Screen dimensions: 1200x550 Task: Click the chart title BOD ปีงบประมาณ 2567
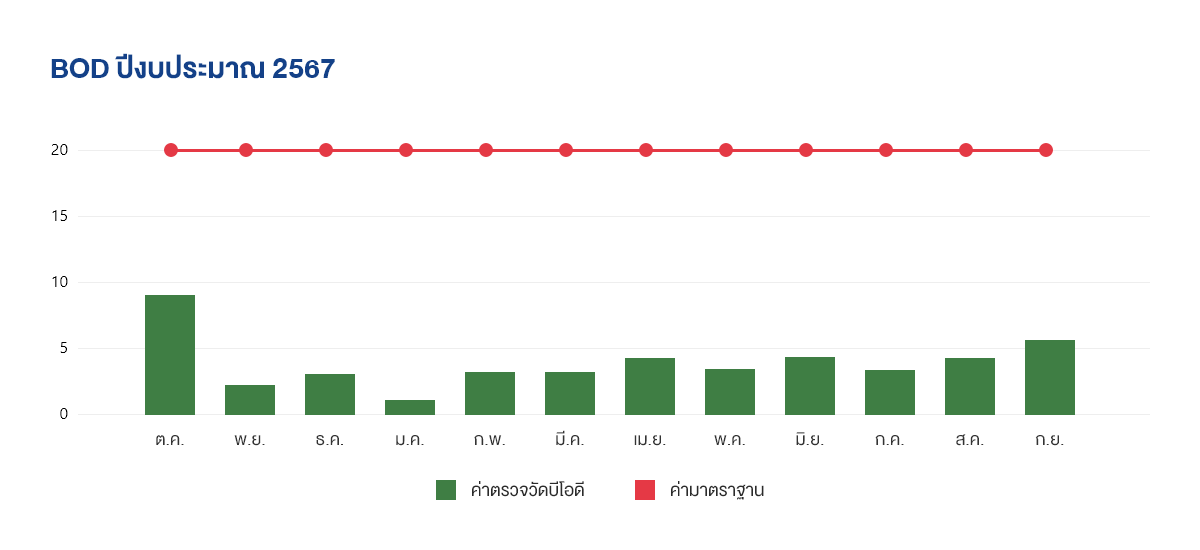(193, 69)
